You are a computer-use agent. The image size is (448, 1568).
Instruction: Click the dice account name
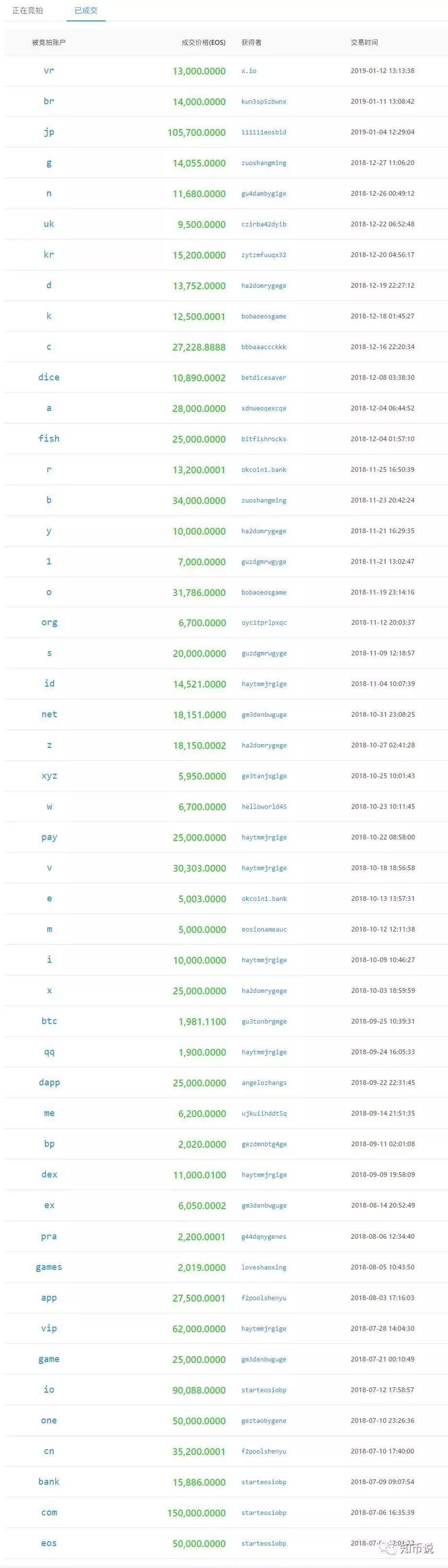pyautogui.click(x=49, y=377)
